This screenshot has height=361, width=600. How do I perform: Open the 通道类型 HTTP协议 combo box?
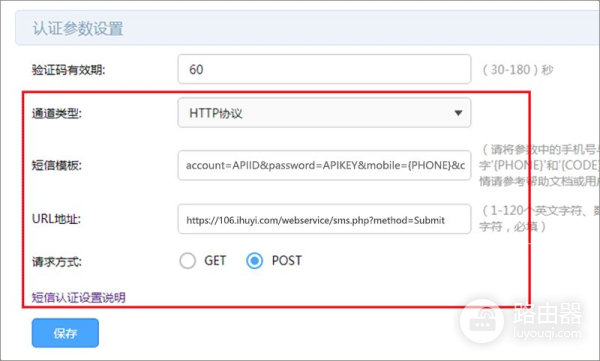(324, 113)
